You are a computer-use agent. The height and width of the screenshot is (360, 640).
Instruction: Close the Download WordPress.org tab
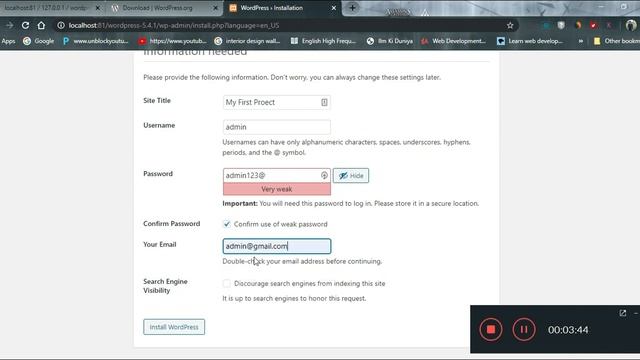[x=216, y=8]
